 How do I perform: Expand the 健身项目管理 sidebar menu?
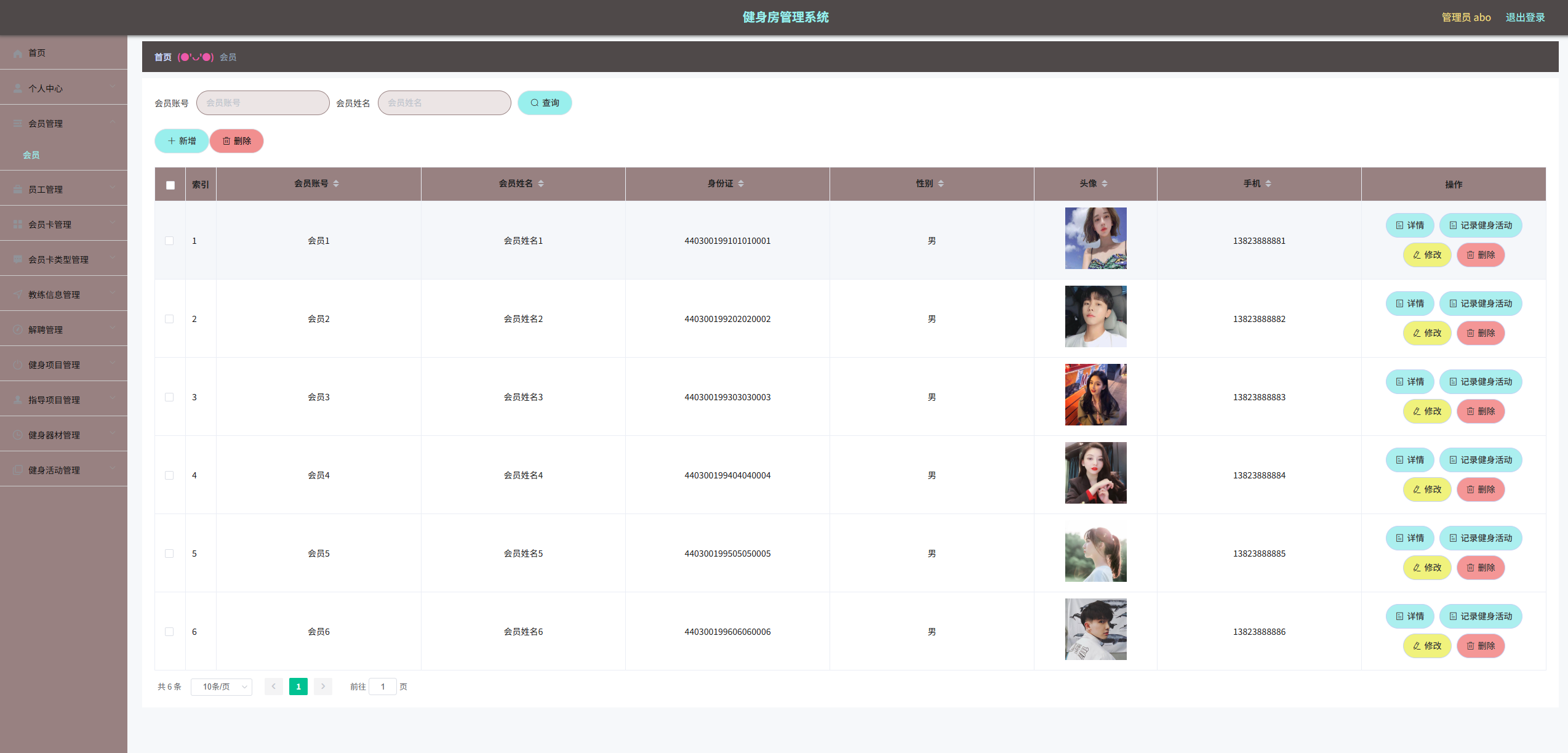point(63,364)
